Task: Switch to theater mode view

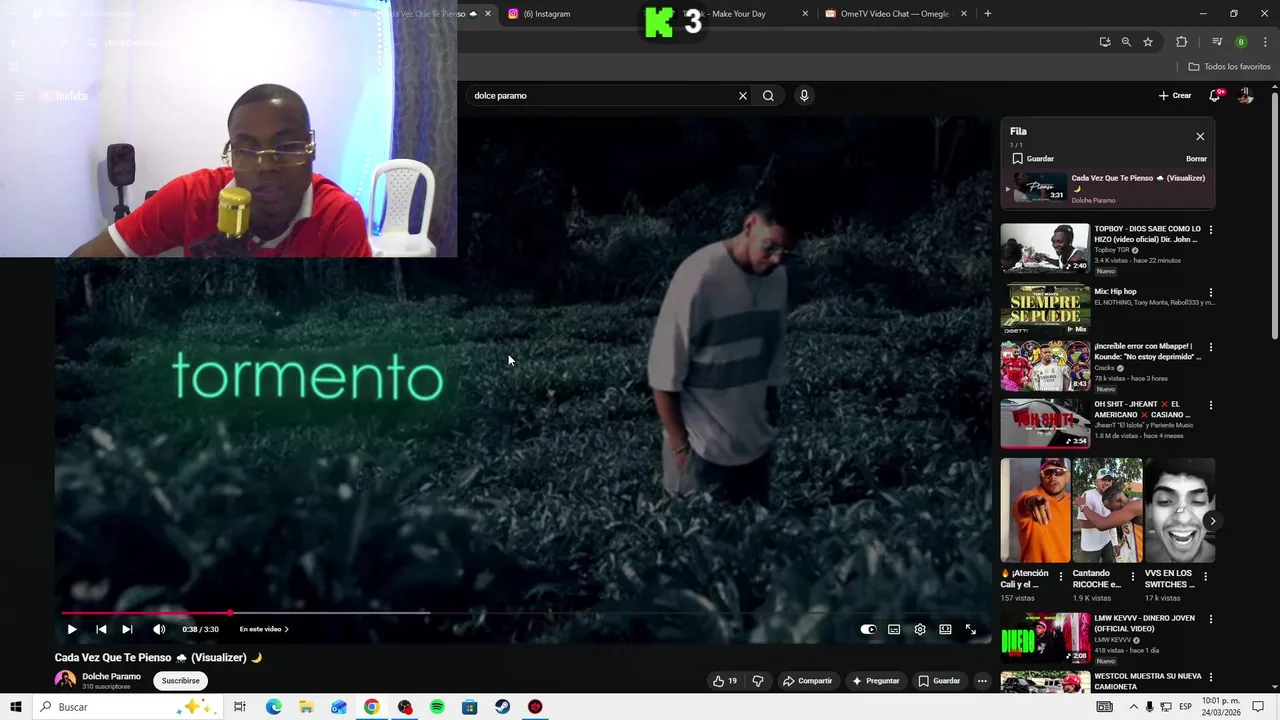Action: [945, 629]
